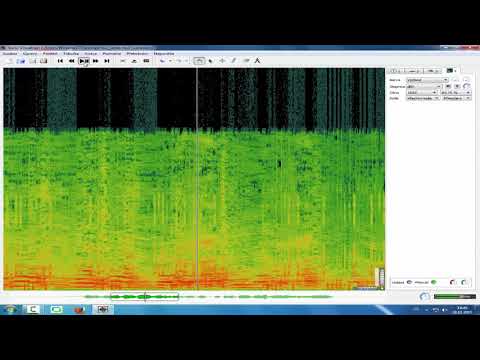
Task: Select the move/edit cross tool
Action: point(222,61)
